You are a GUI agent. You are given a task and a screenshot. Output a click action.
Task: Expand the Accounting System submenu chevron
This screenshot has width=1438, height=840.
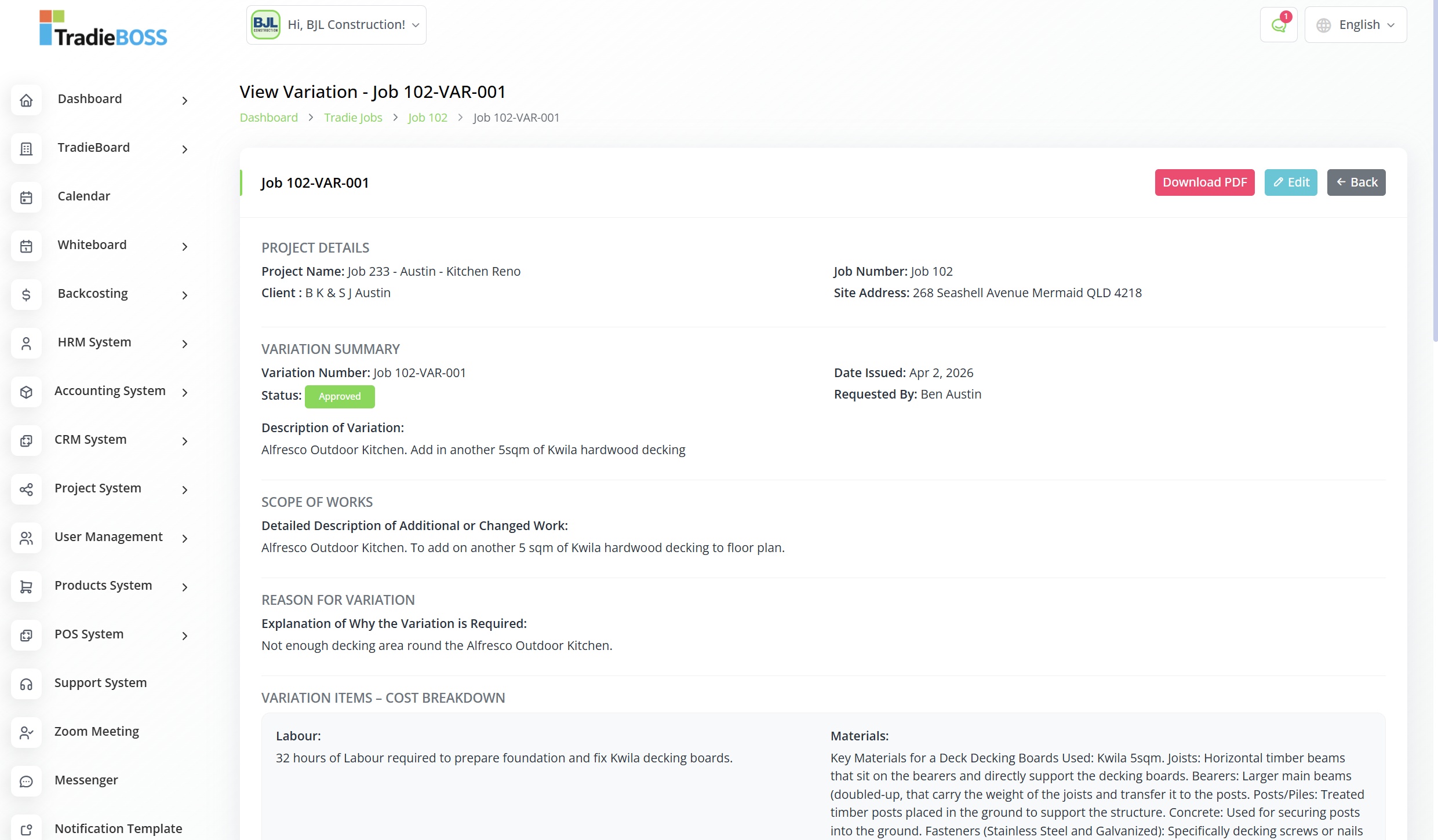point(185,393)
